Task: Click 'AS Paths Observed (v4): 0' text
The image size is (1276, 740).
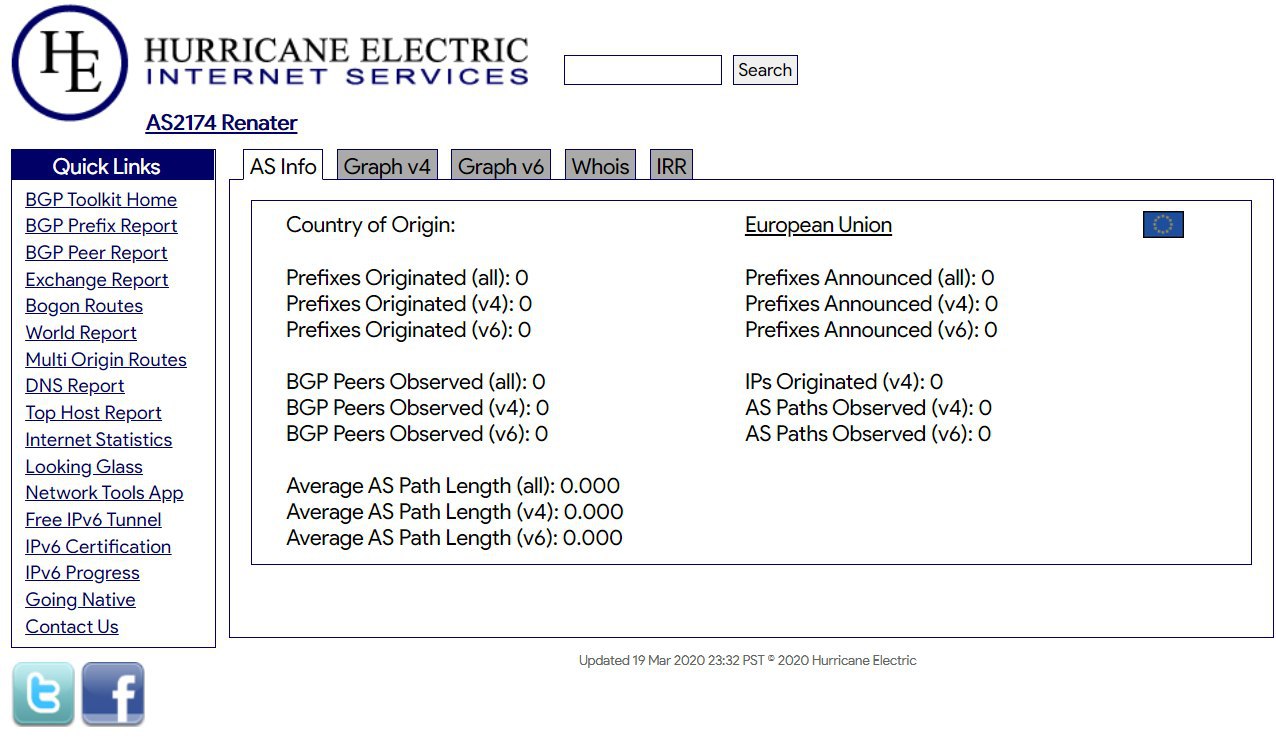Action: click(x=868, y=408)
